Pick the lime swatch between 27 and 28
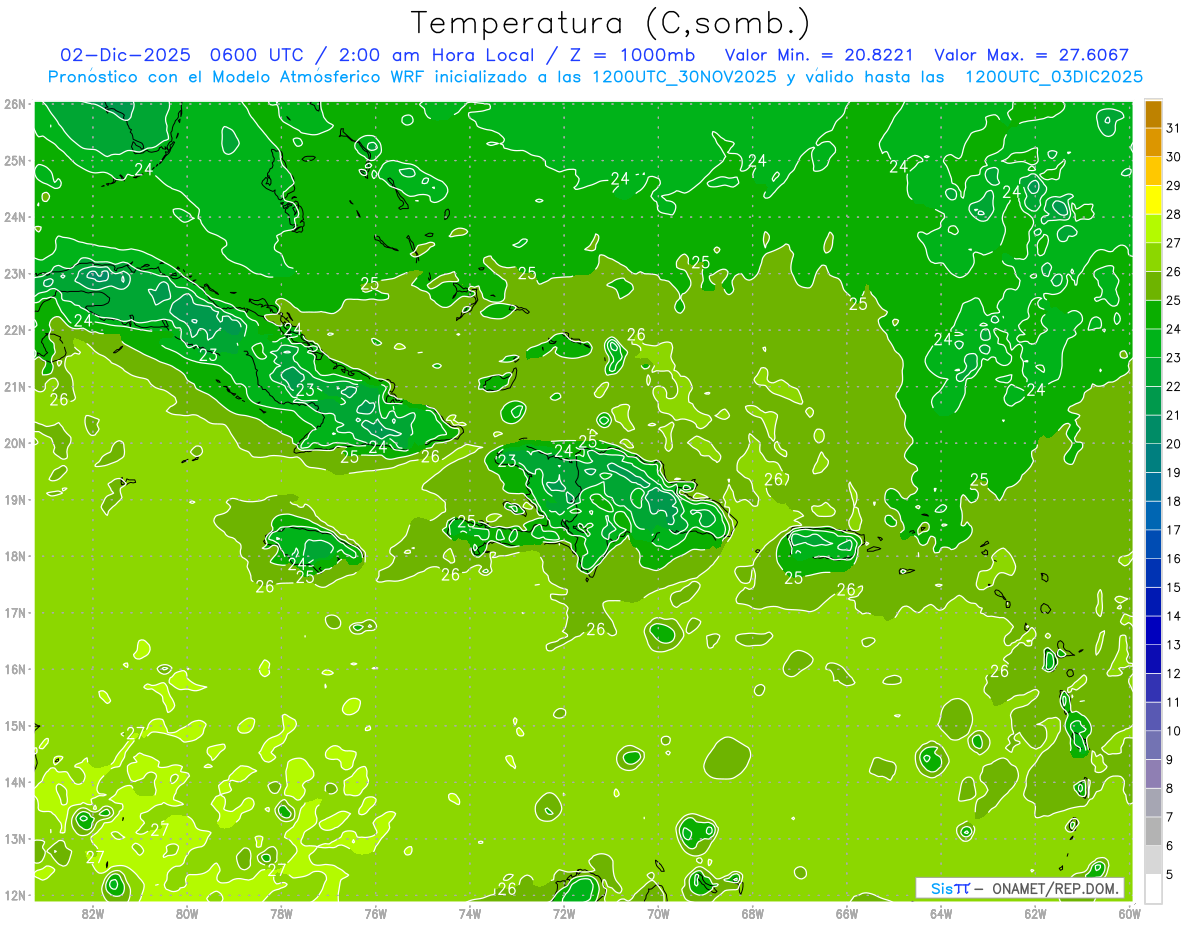1200x927 pixels. (1153, 229)
